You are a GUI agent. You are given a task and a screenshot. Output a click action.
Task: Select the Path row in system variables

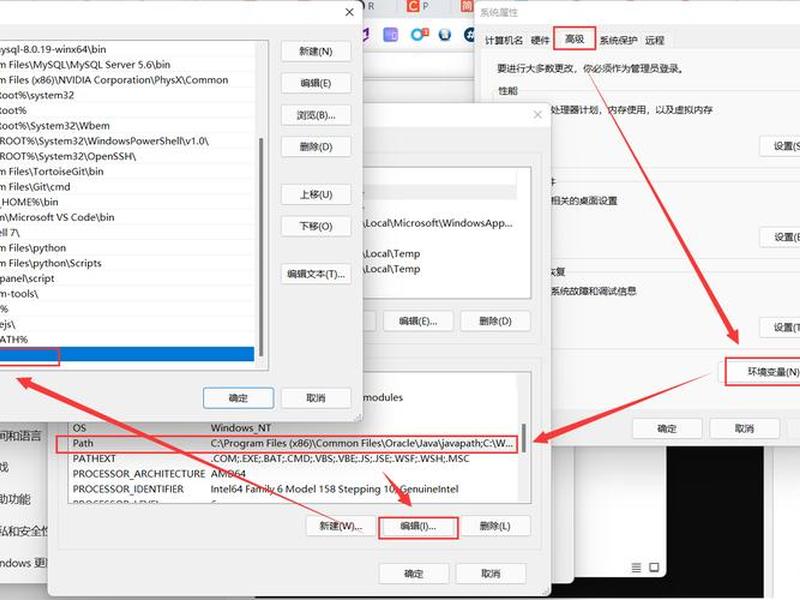[286, 444]
